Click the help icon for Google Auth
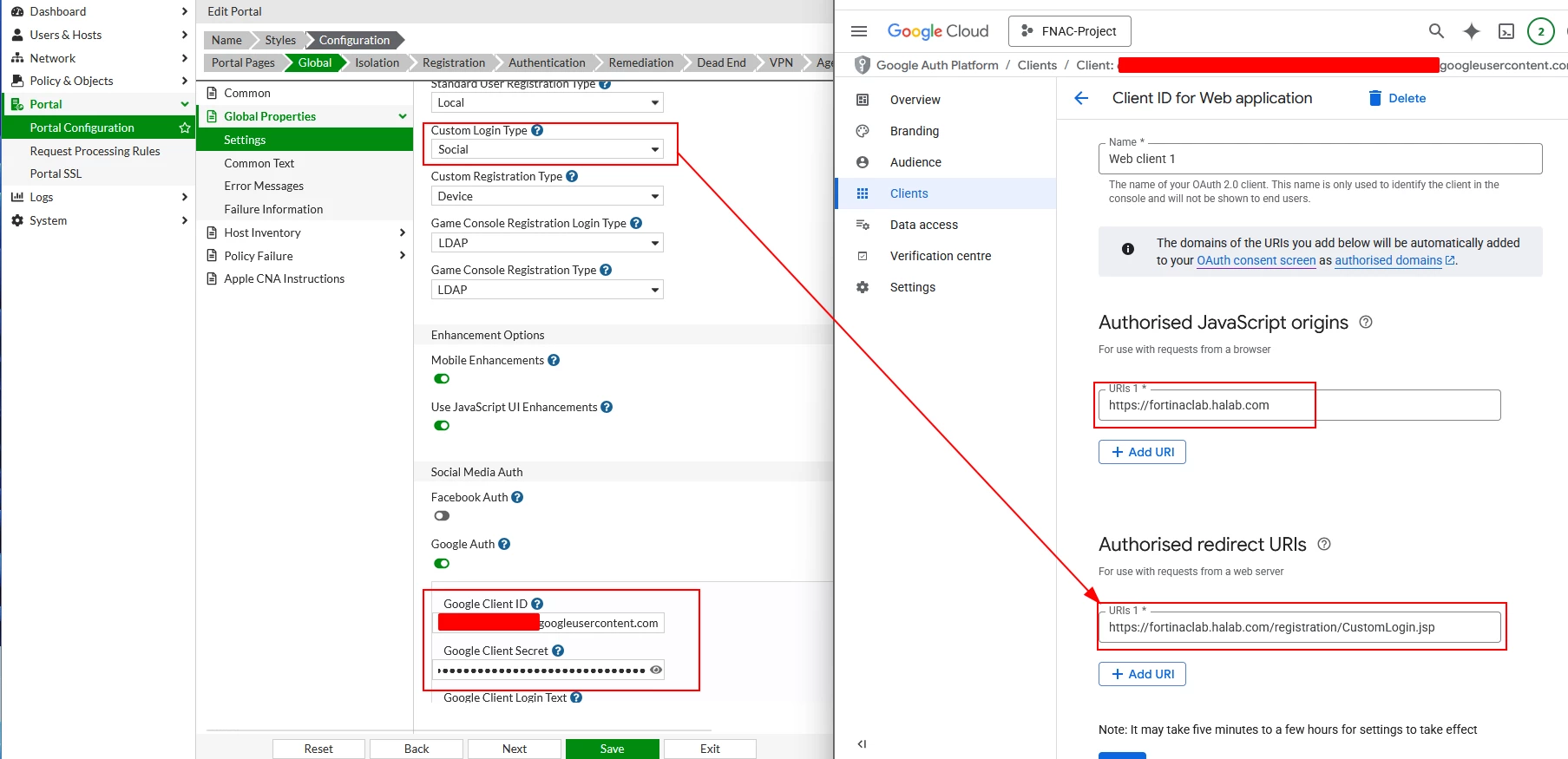The width and height of the screenshot is (1568, 759). (504, 544)
